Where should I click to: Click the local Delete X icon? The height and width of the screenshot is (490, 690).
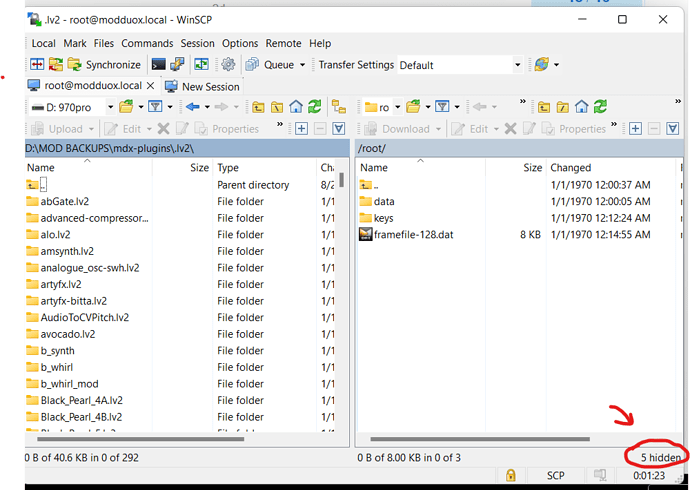pos(163,129)
